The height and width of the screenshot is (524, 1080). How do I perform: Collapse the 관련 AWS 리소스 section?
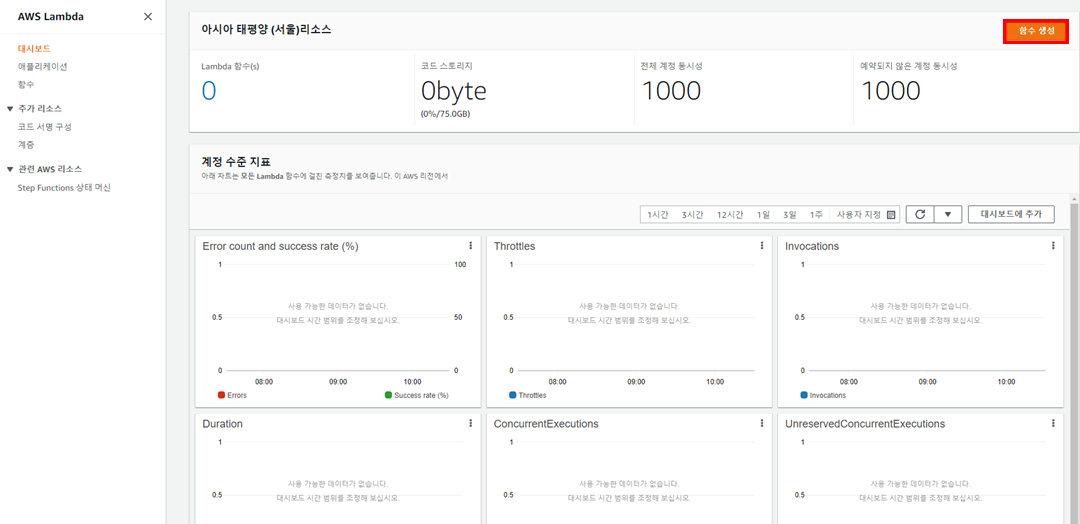(10, 169)
